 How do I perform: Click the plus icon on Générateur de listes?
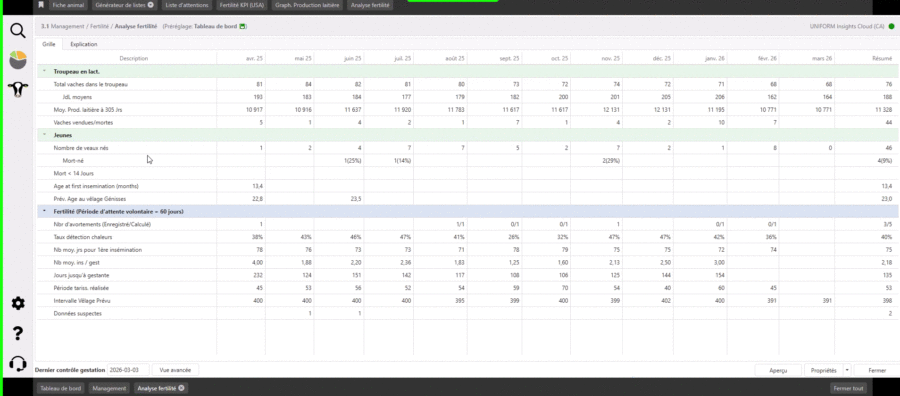pos(150,5)
